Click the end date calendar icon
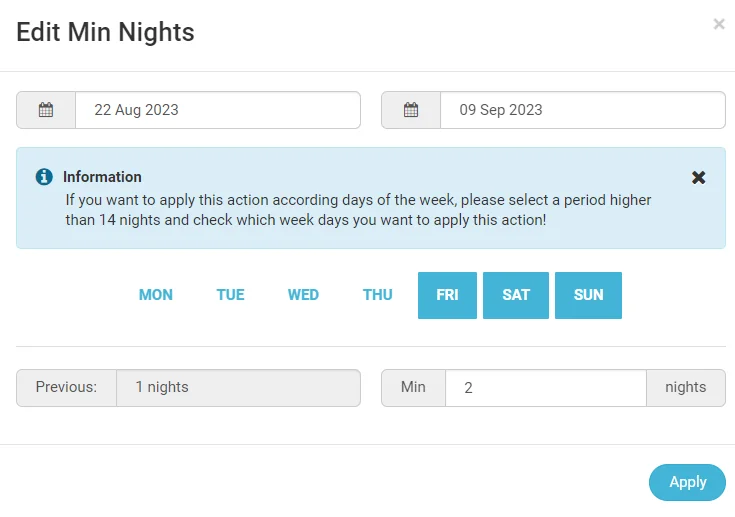 [x=411, y=110]
